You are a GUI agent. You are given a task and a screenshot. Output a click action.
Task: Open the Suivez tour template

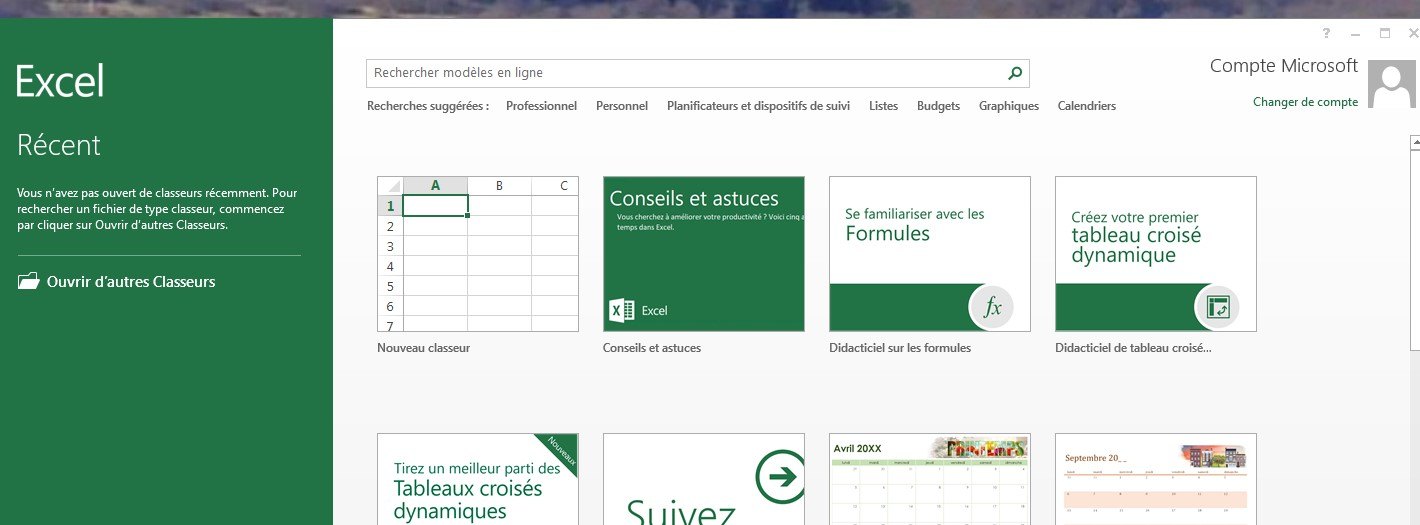click(704, 479)
